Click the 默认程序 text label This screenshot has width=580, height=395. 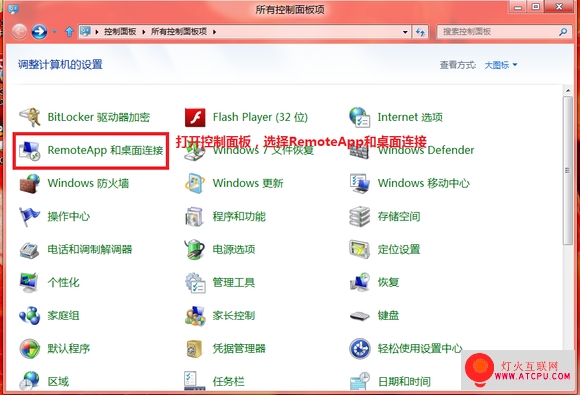pyautogui.click(x=69, y=348)
